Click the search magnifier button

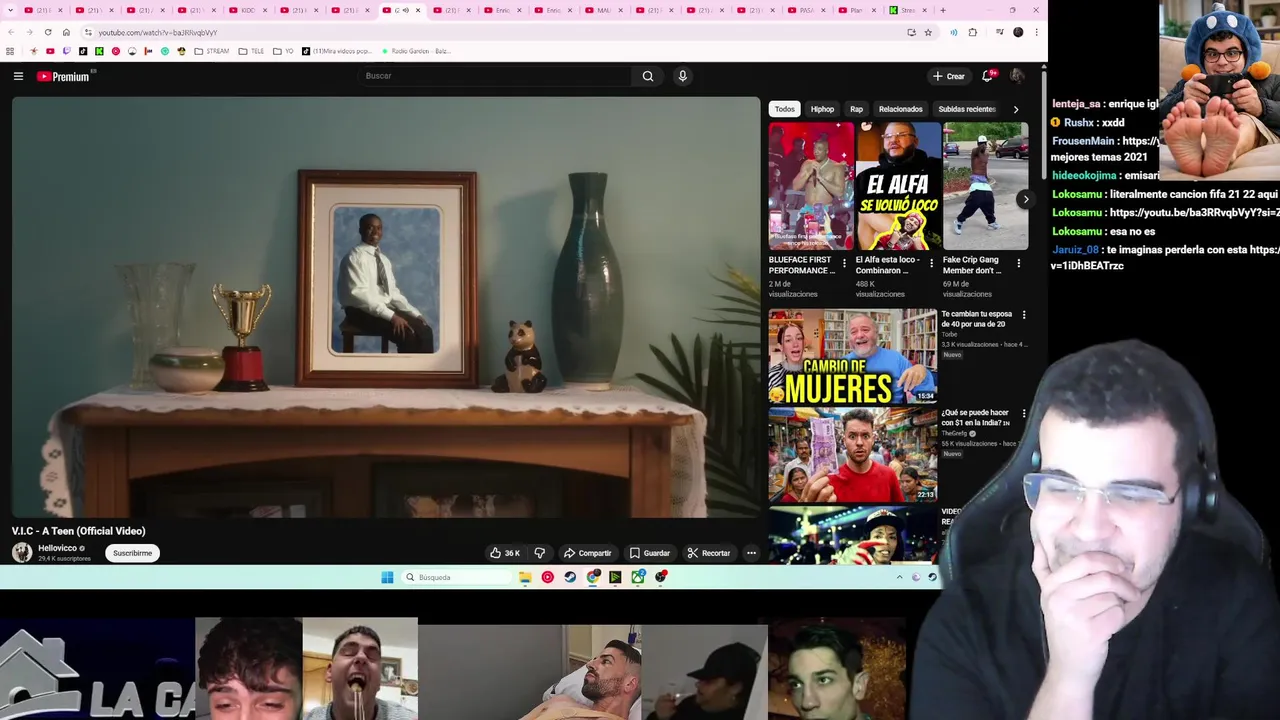(x=648, y=76)
